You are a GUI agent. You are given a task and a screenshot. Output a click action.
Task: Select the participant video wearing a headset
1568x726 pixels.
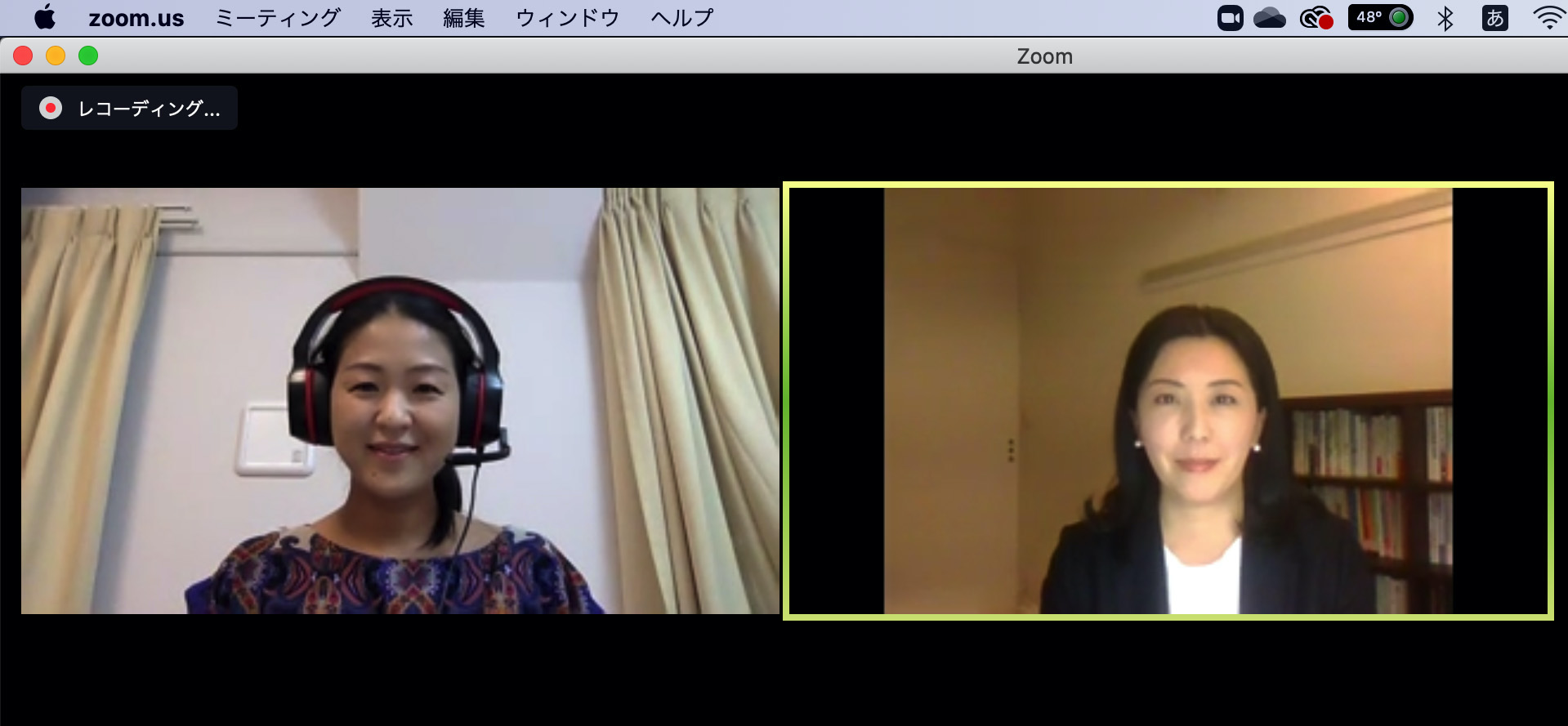tap(400, 401)
